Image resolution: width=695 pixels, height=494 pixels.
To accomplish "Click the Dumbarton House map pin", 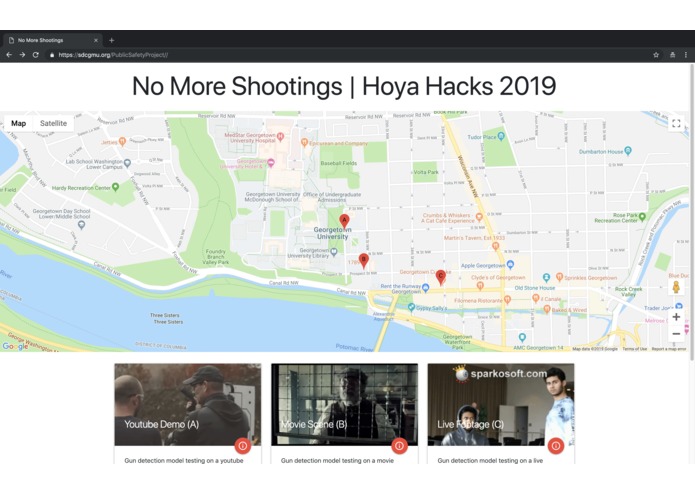I will (628, 151).
